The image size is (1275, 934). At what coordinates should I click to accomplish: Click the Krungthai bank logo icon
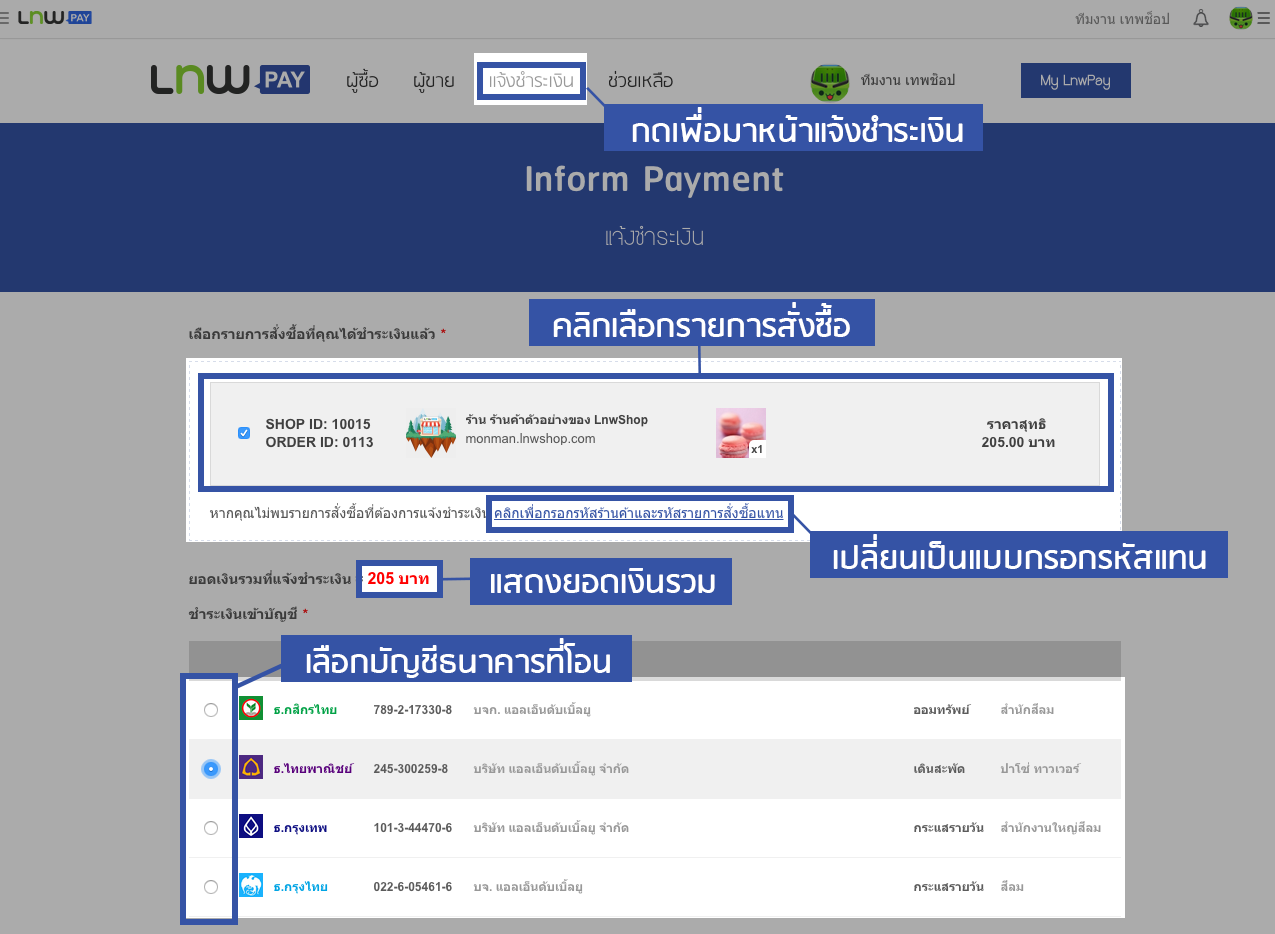coord(251,886)
